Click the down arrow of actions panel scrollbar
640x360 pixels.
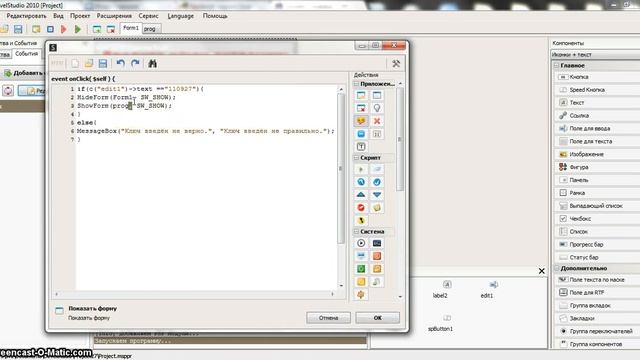point(400,297)
